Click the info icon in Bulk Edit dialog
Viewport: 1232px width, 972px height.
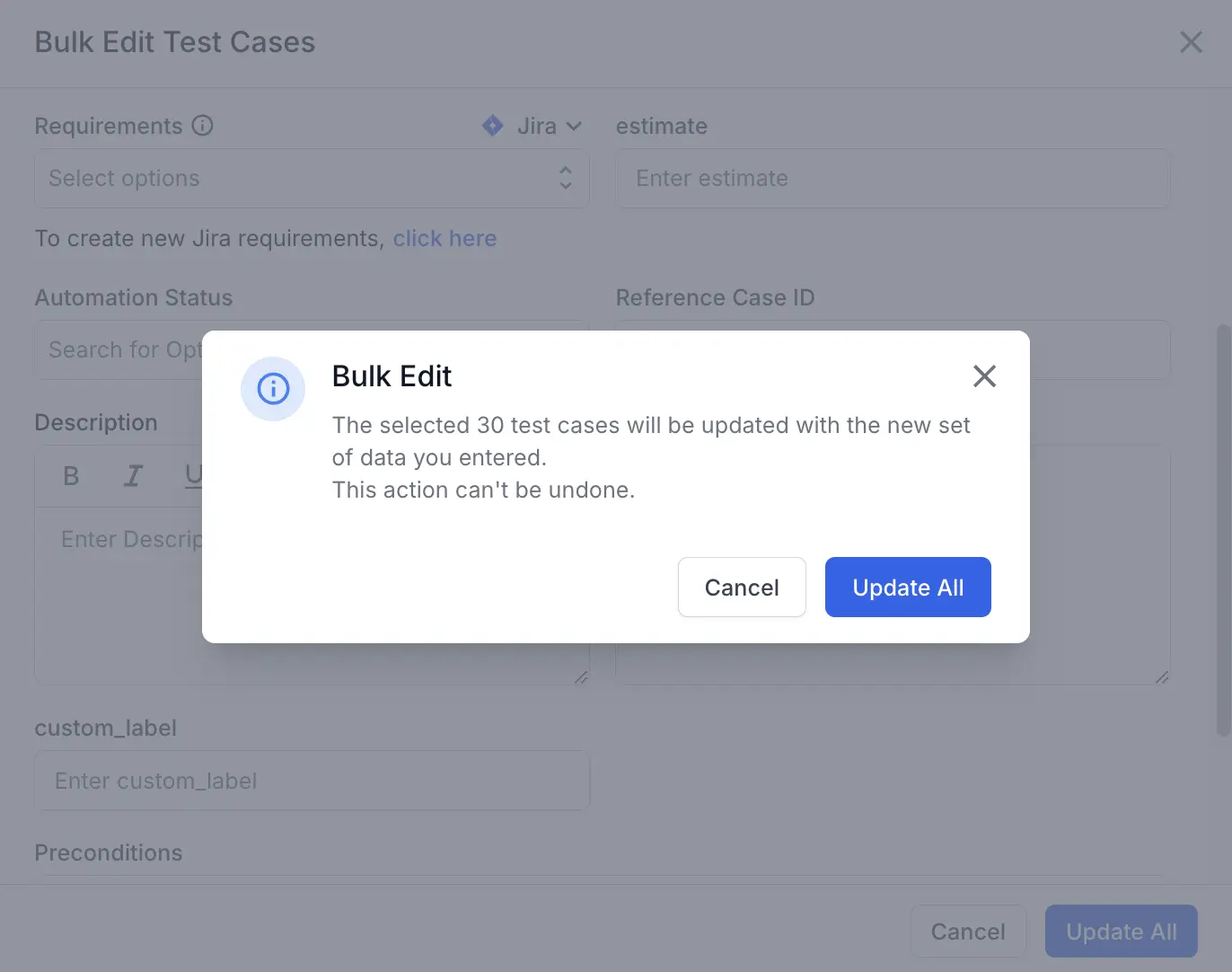[273, 389]
